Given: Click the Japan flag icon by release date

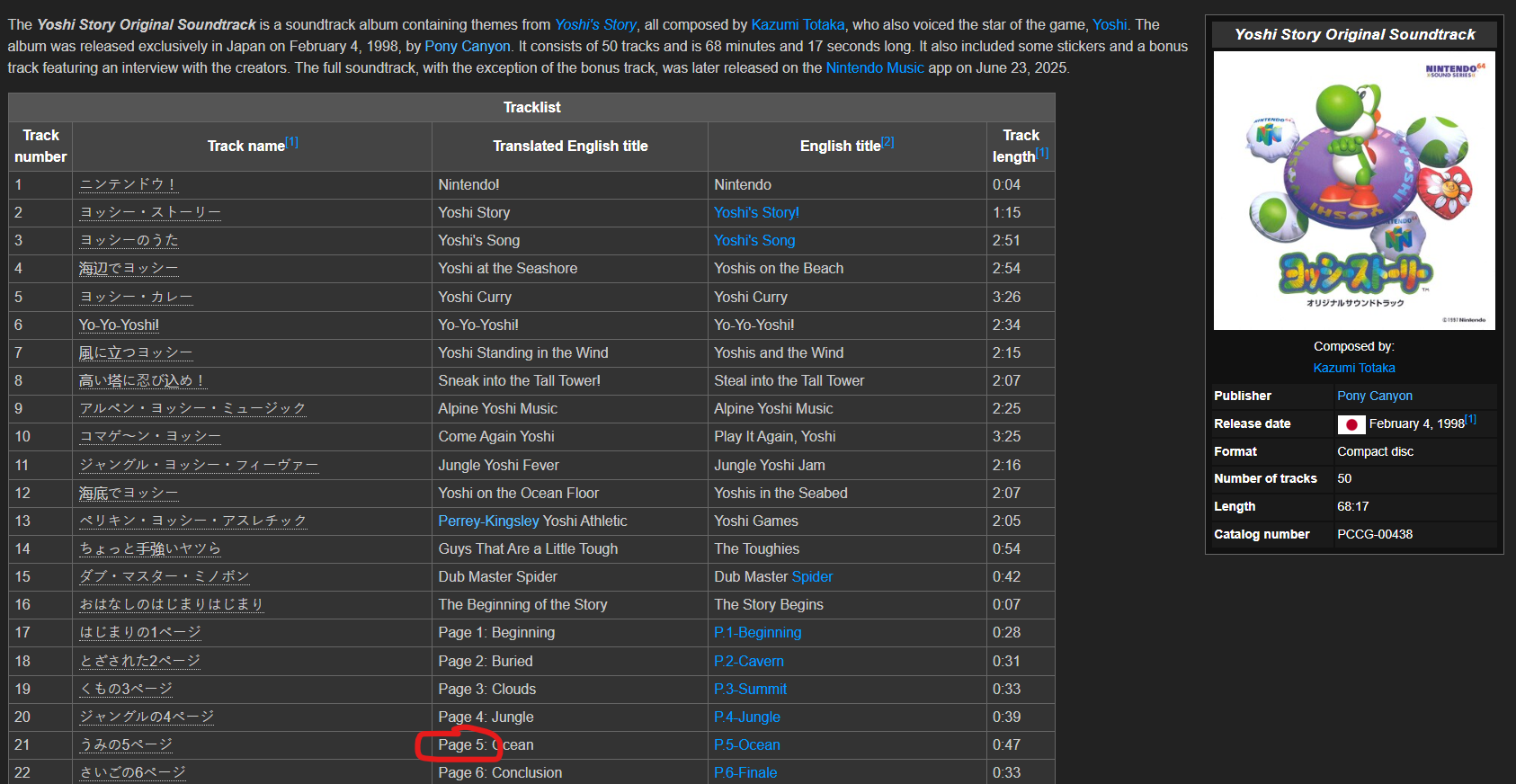Looking at the screenshot, I should coord(1351,424).
